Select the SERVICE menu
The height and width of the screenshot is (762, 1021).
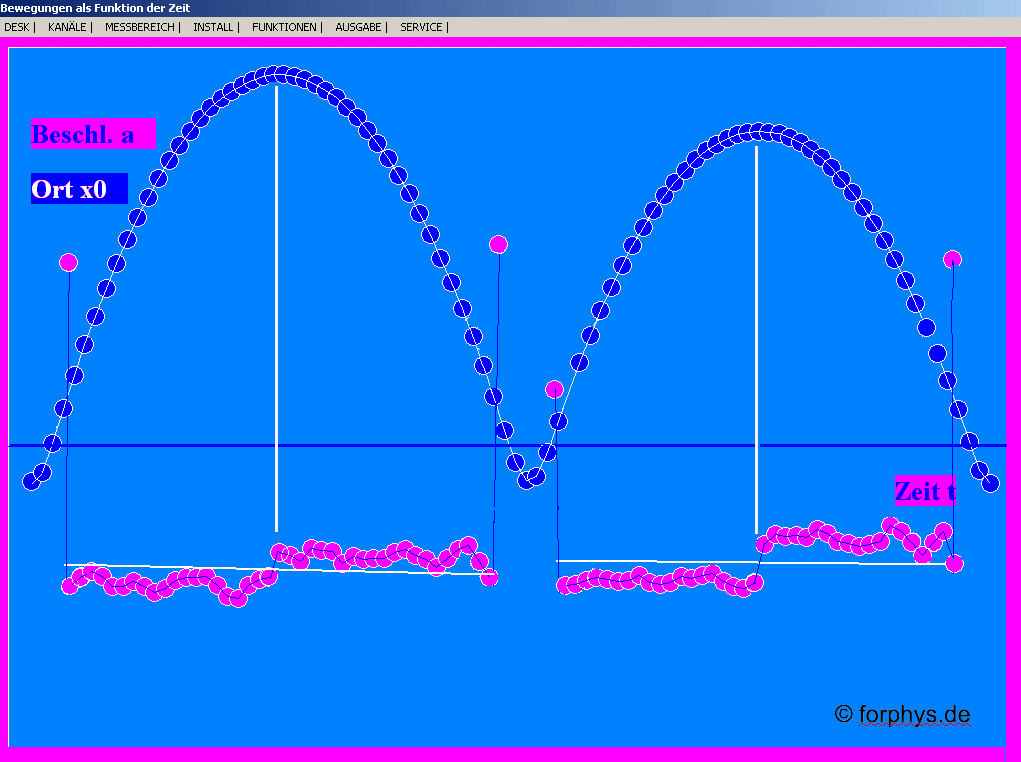tap(421, 27)
